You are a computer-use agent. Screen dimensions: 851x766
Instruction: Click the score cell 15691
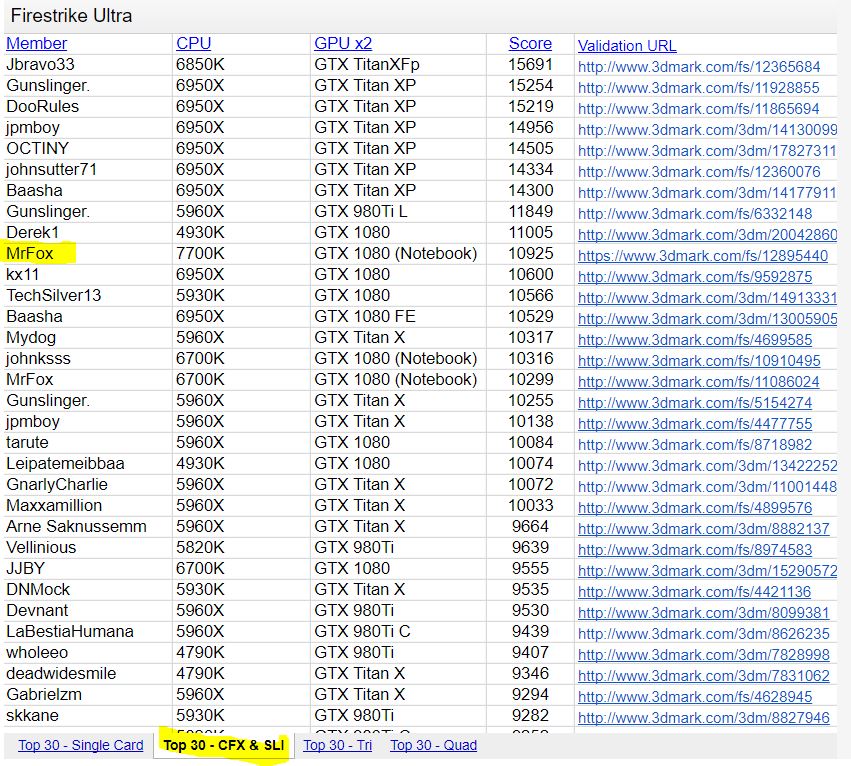pos(530,65)
